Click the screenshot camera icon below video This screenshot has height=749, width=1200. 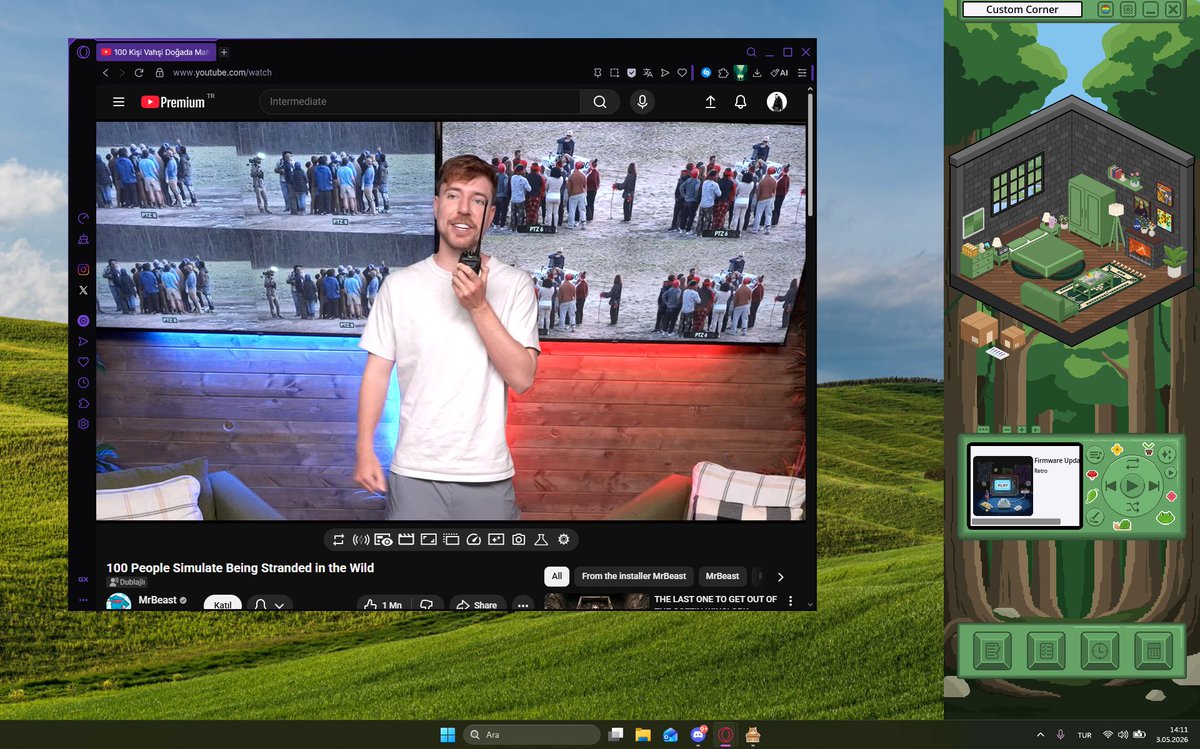pyautogui.click(x=518, y=539)
